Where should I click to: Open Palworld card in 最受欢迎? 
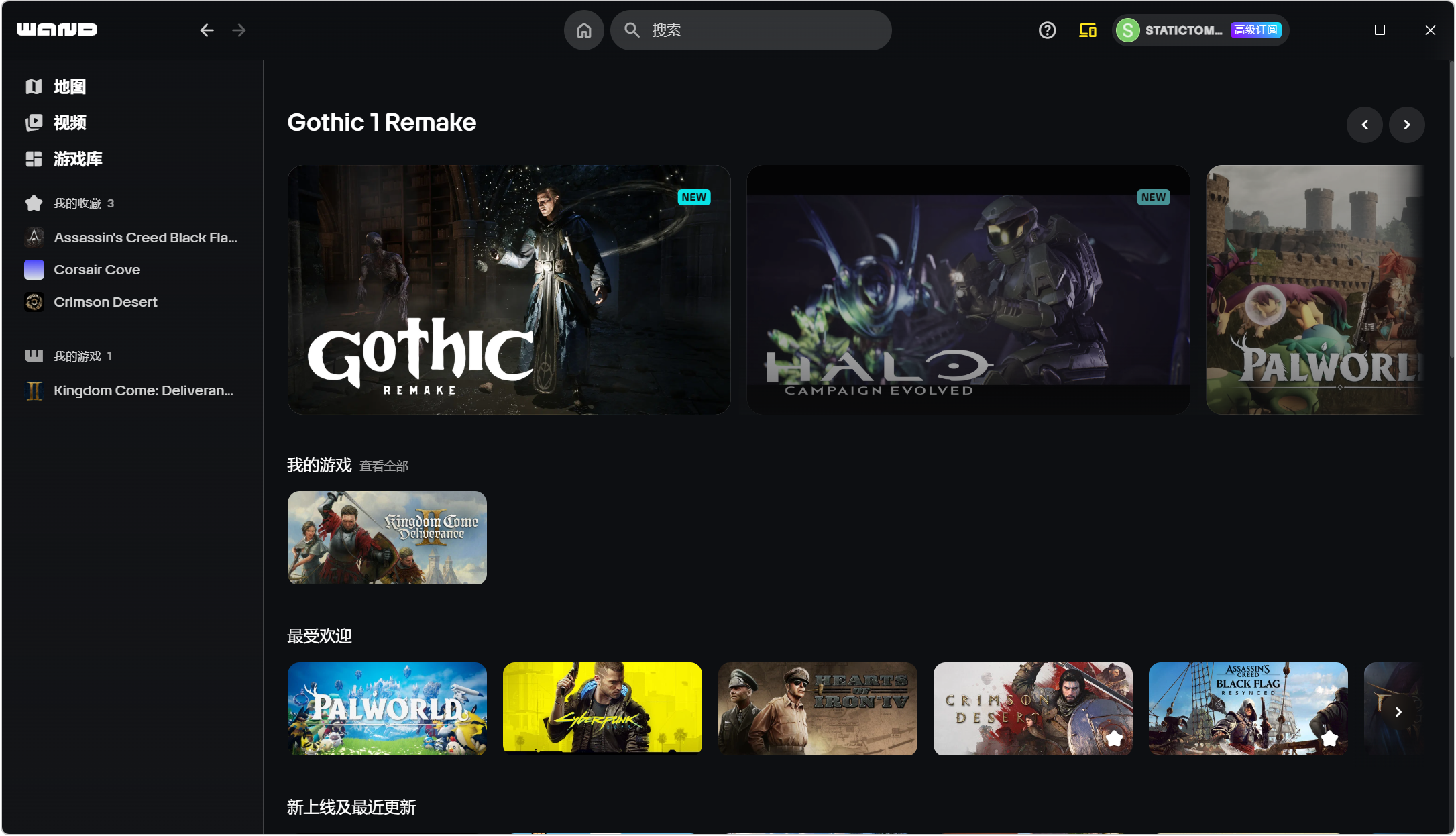[x=387, y=709]
